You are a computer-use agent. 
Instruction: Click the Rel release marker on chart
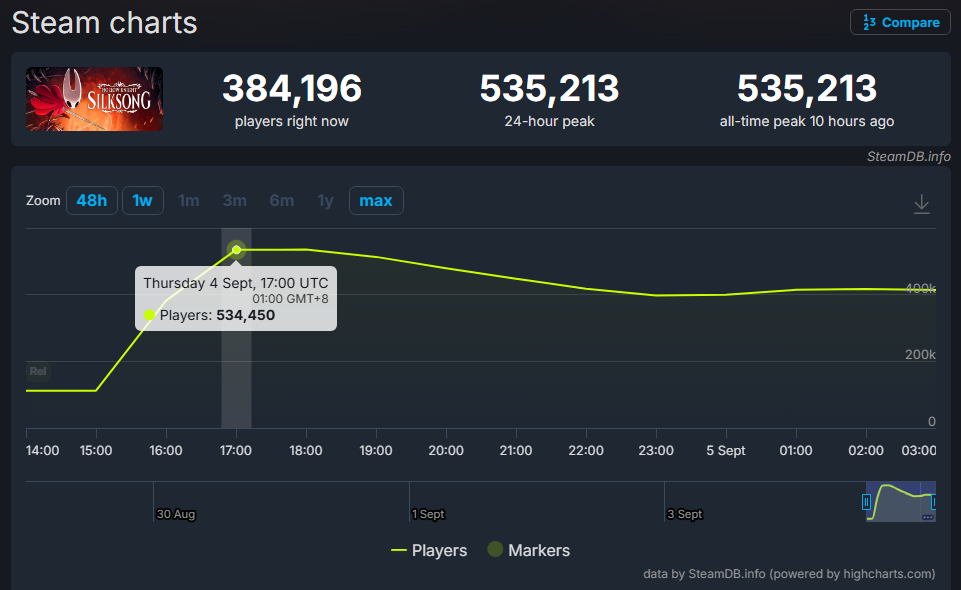[x=38, y=371]
